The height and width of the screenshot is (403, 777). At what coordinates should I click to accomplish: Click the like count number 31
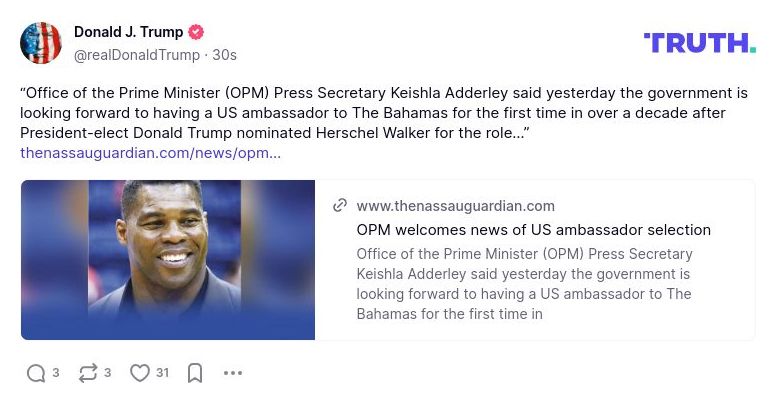point(162,373)
